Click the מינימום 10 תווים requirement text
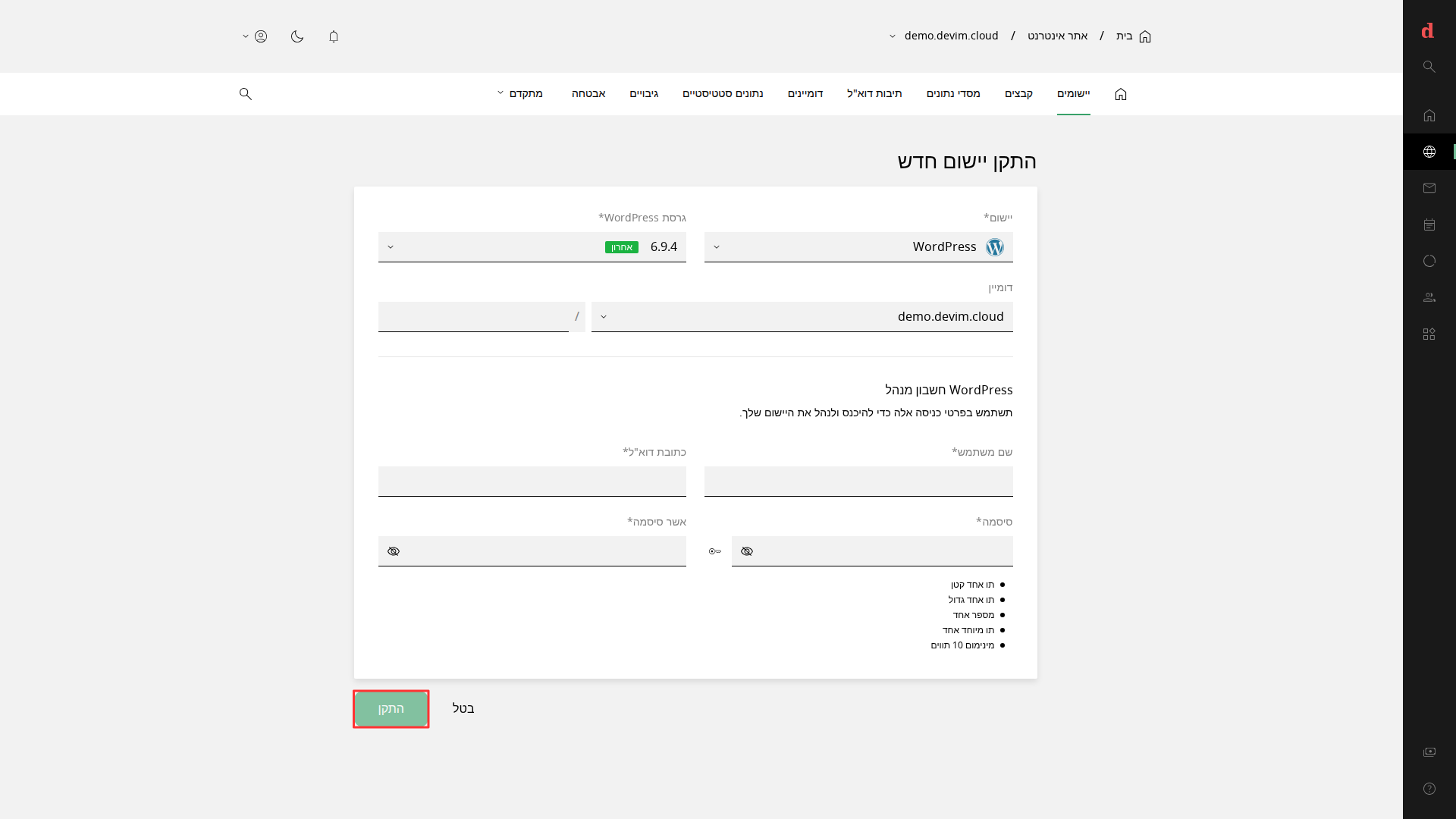 point(962,645)
